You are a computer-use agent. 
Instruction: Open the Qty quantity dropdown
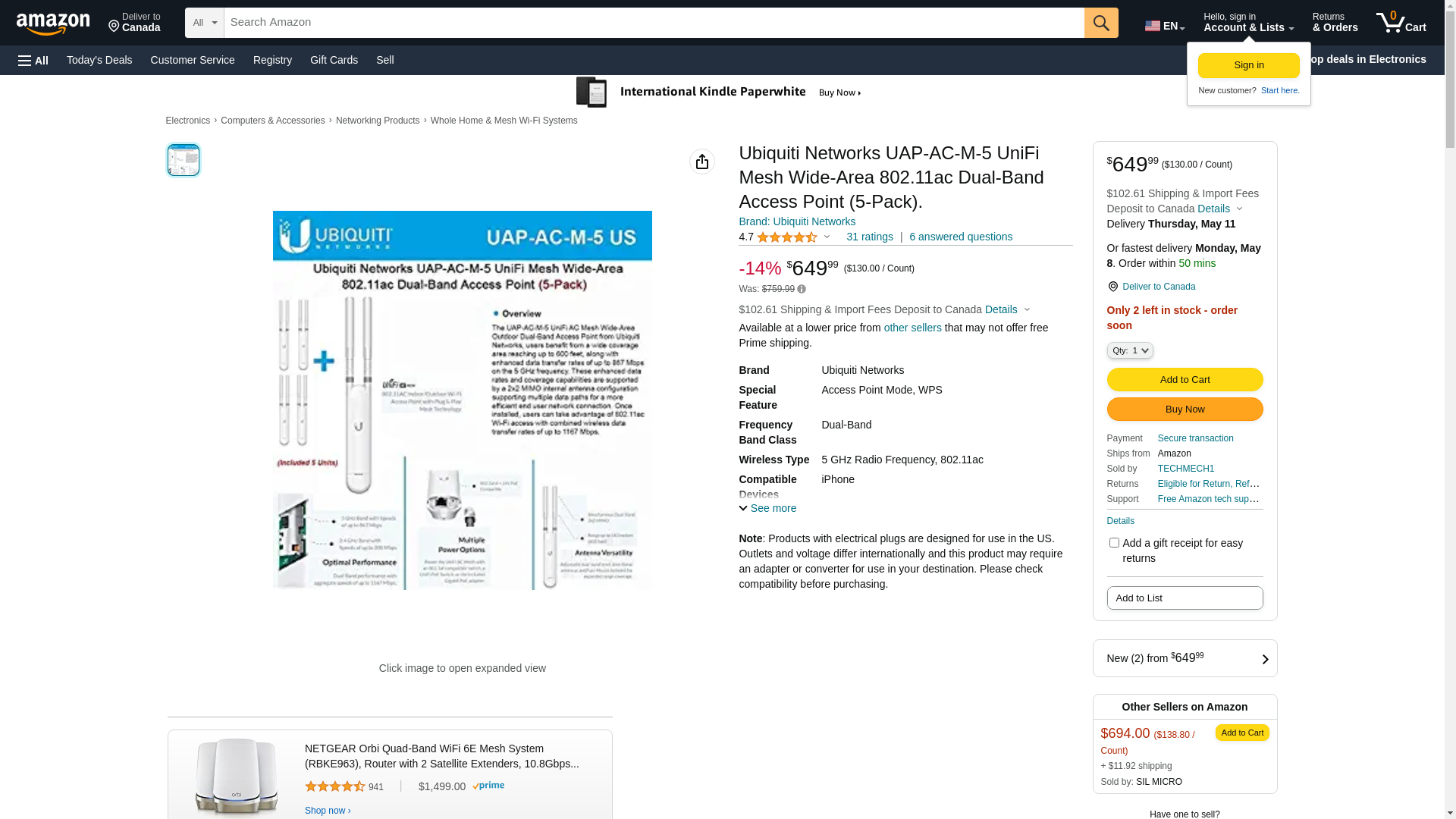(1129, 350)
